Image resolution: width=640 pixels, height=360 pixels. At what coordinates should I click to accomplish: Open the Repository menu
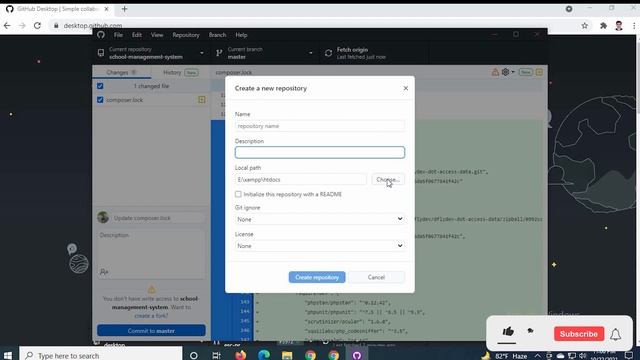[186, 35]
